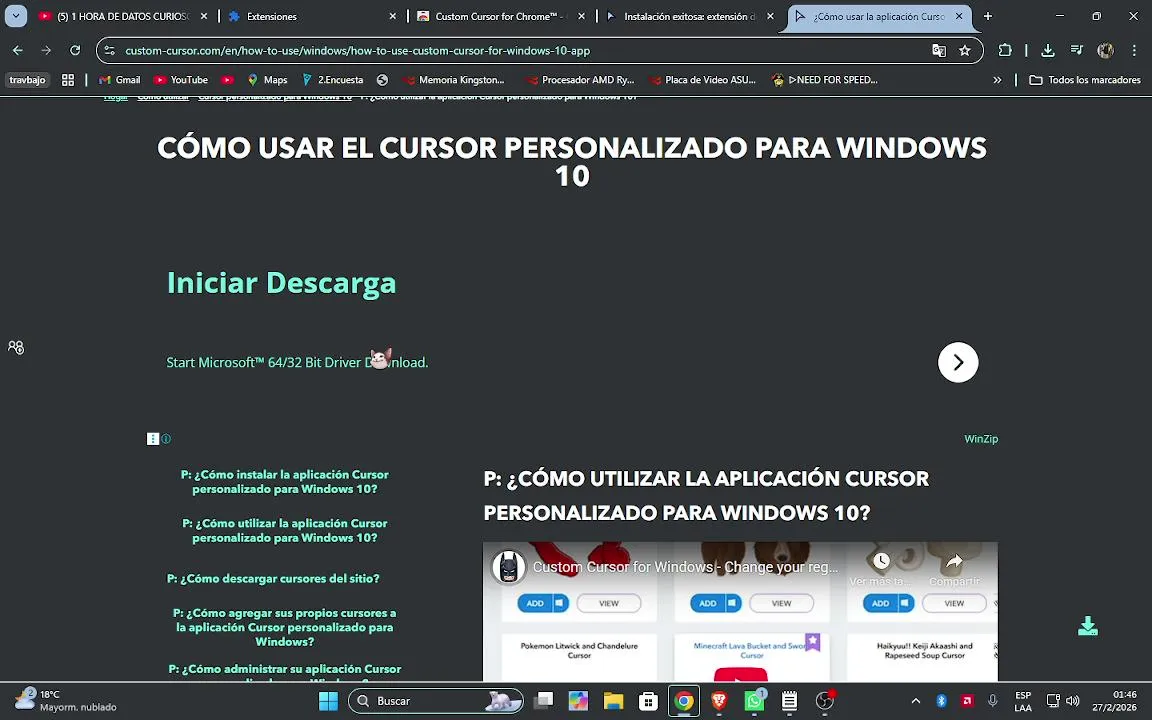Show hidden system tray icons

pyautogui.click(x=915, y=701)
